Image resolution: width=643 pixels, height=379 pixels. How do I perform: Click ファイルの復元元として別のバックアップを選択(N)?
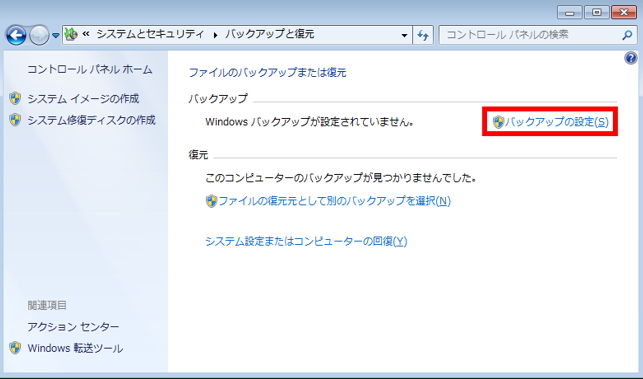pyautogui.click(x=335, y=201)
